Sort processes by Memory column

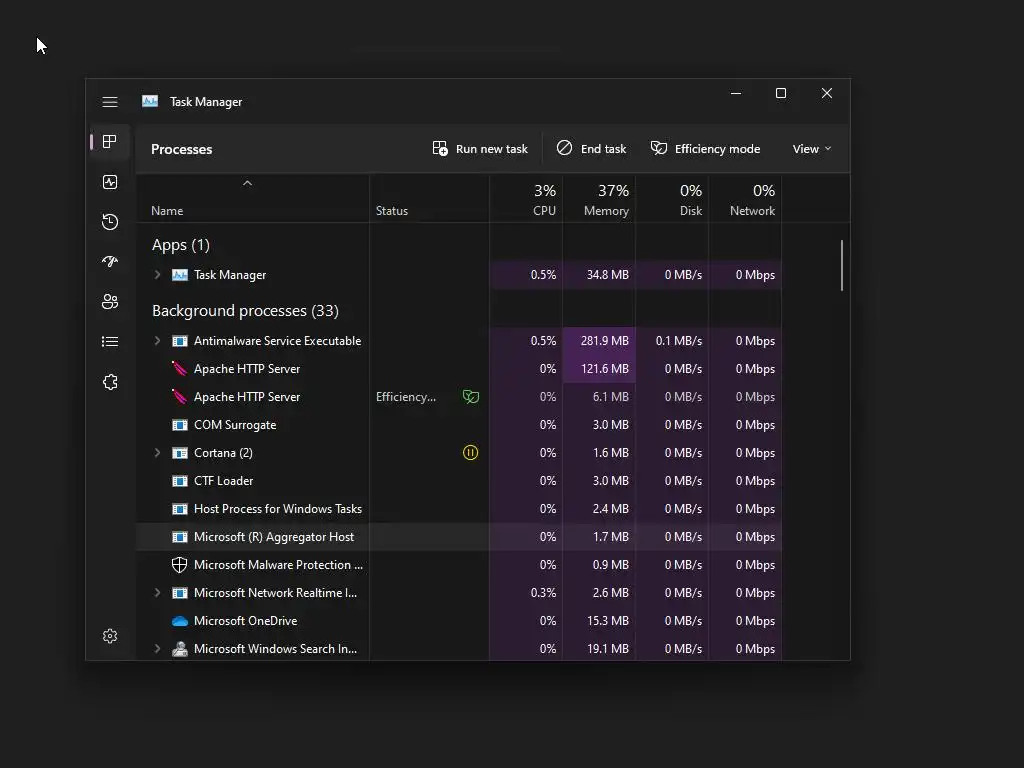(599, 199)
